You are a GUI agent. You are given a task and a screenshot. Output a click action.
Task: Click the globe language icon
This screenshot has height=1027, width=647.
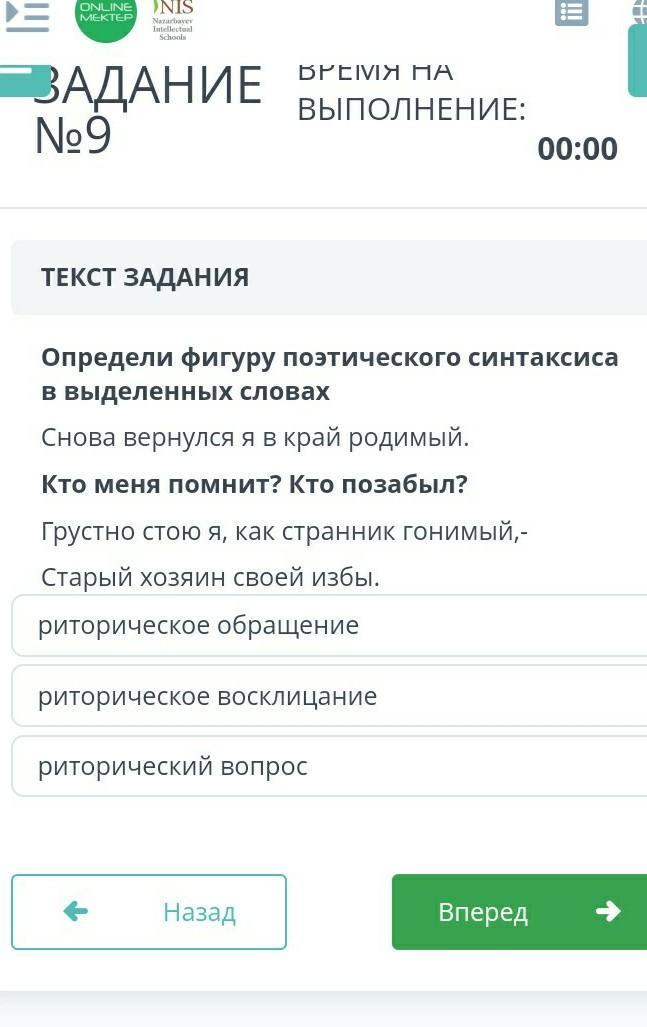pyautogui.click(x=640, y=10)
